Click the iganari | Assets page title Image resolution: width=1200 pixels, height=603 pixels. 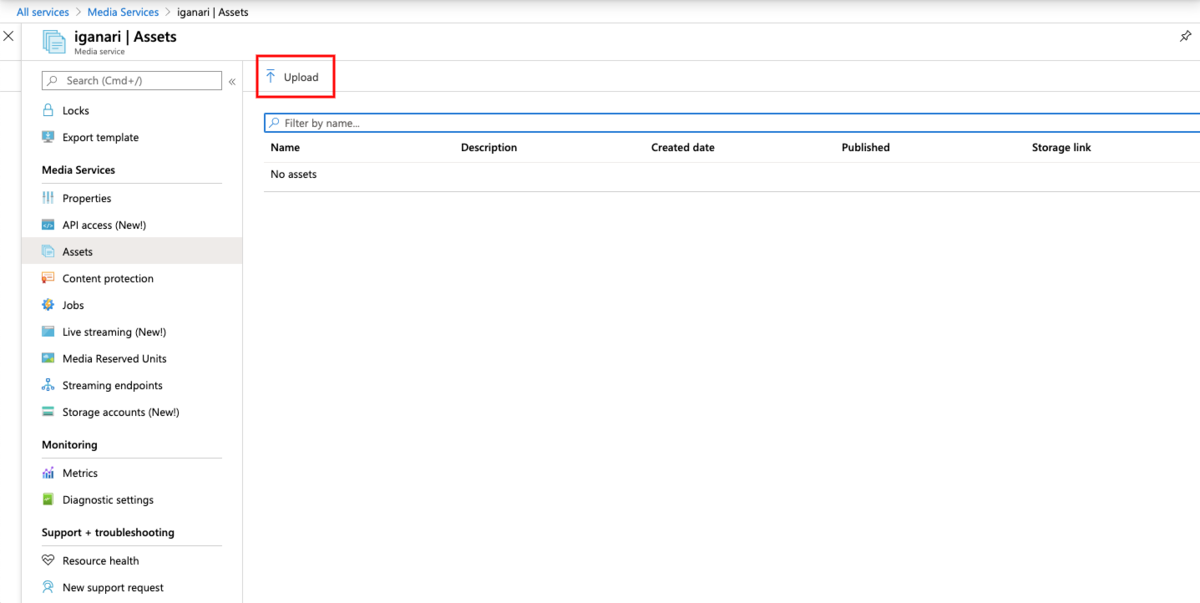(x=125, y=37)
